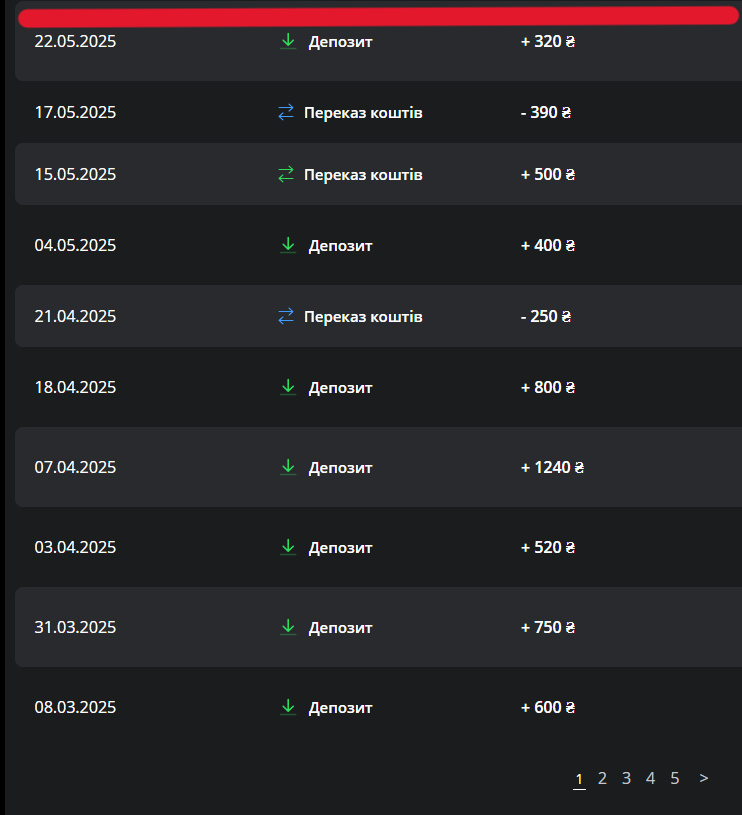
Task: Select the + 1240 ₴ amount
Action: [552, 467]
